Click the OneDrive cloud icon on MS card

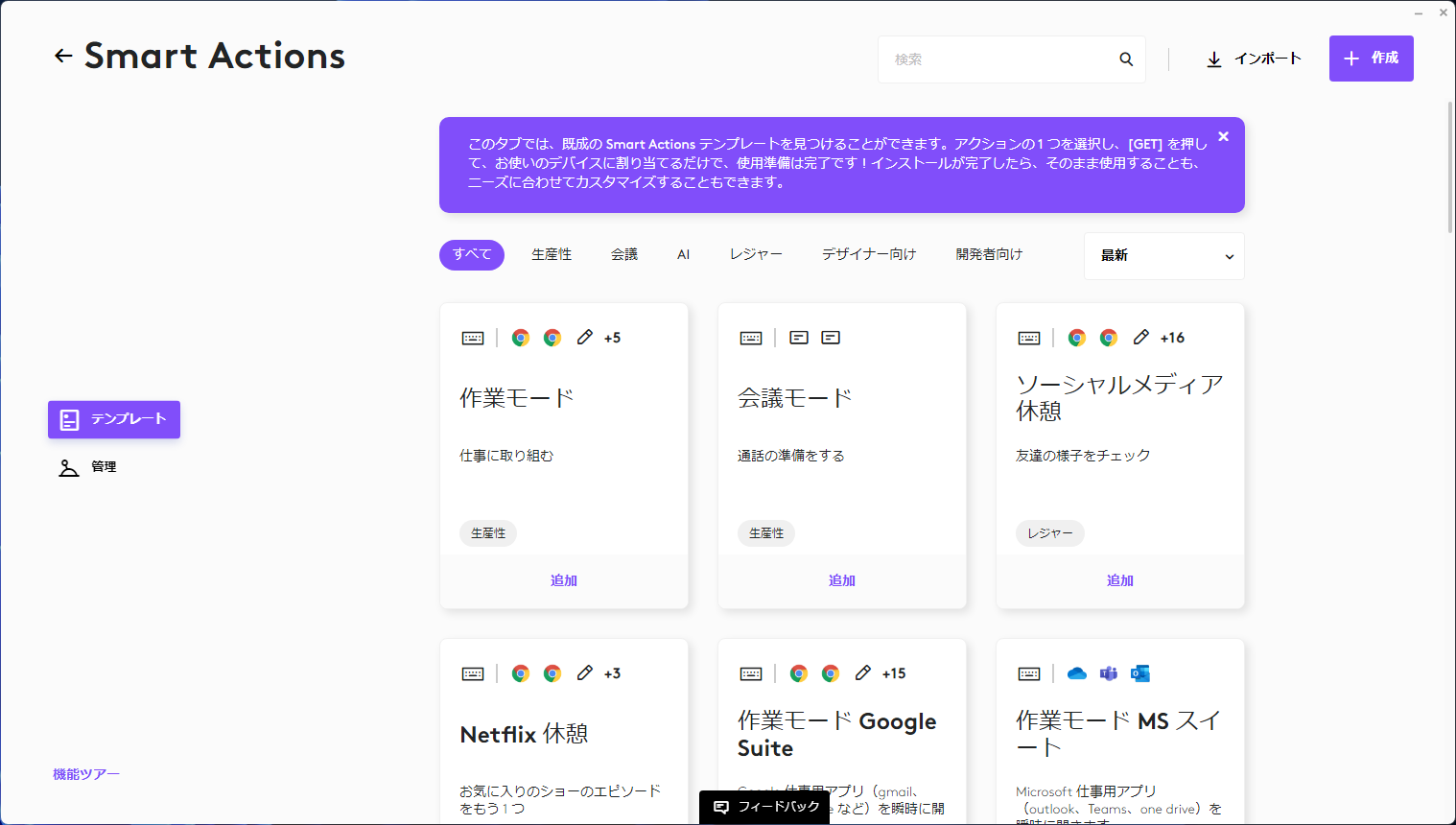click(x=1077, y=673)
